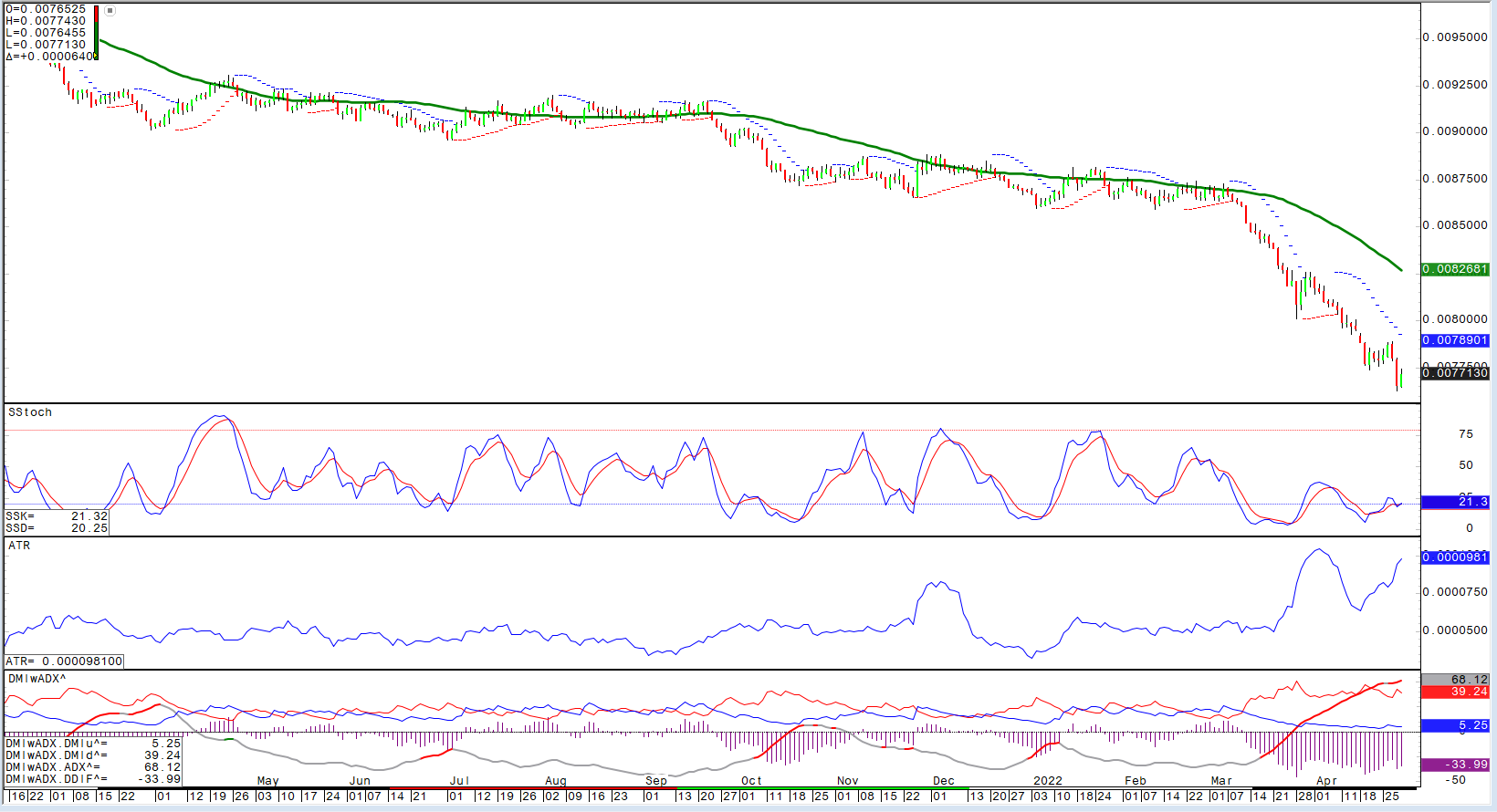Click the May label on the time axis
The width and height of the screenshot is (1497, 812).
click(268, 781)
